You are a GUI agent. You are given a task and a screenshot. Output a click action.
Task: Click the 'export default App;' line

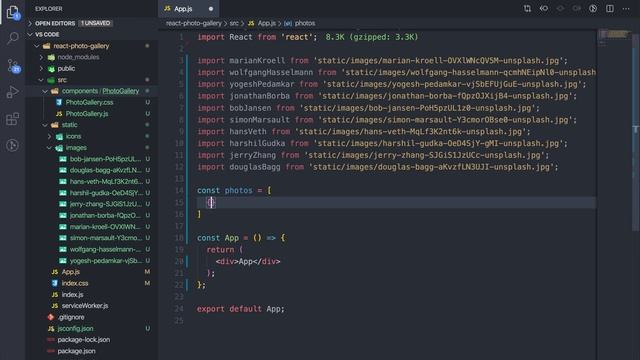click(240, 309)
